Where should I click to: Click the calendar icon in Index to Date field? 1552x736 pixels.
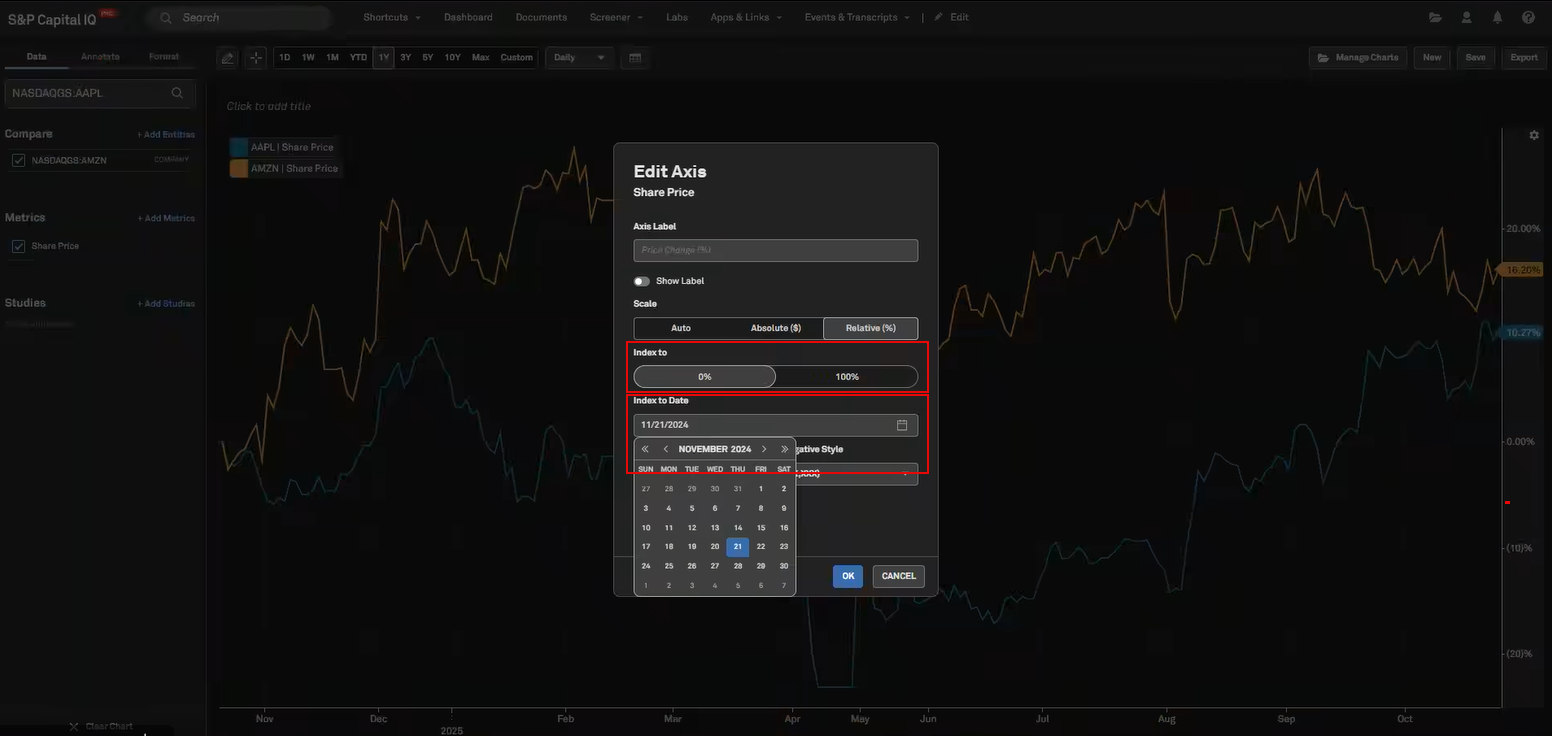pos(901,425)
